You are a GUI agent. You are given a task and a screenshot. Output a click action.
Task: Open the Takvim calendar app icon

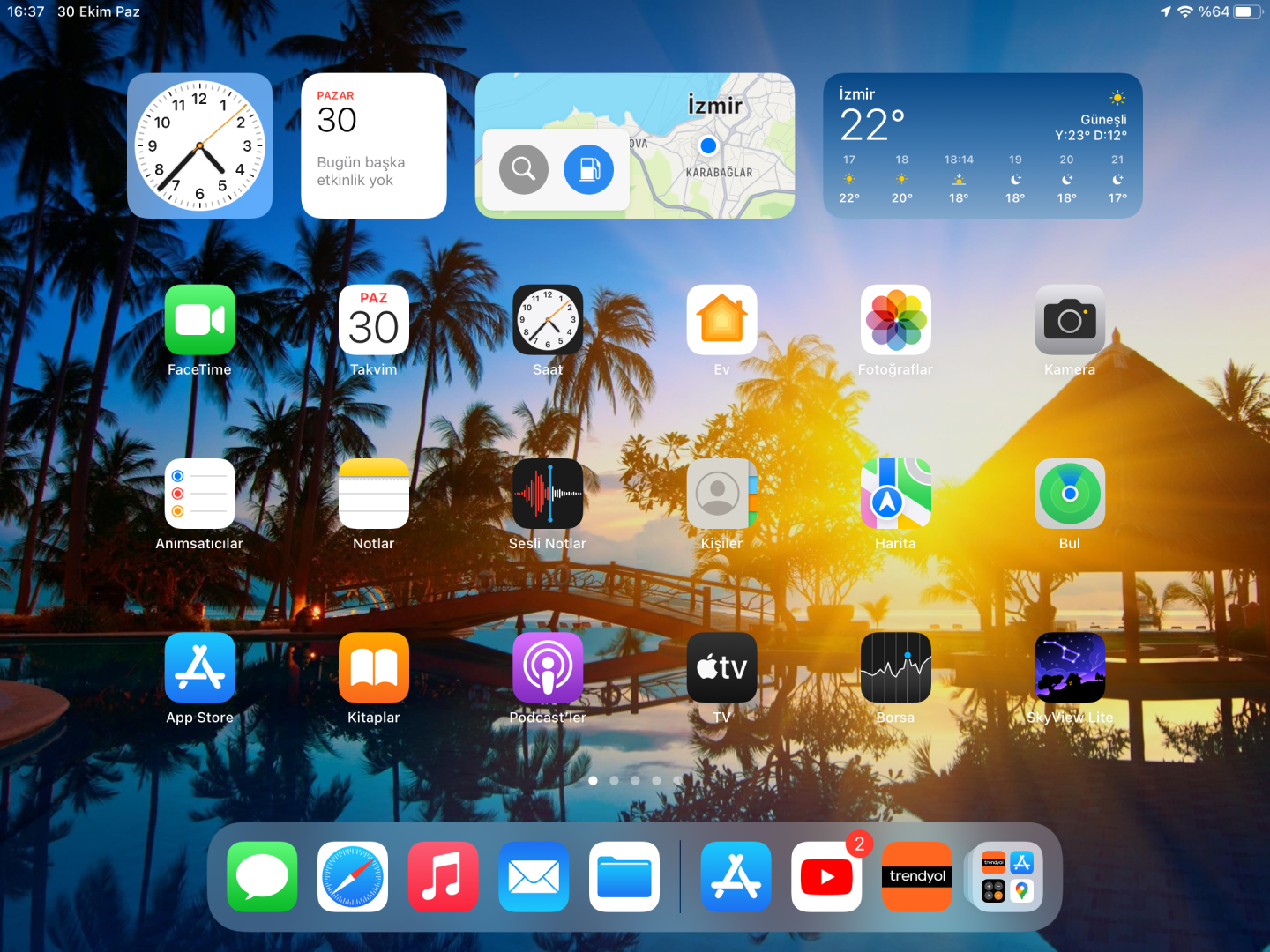pos(374,320)
